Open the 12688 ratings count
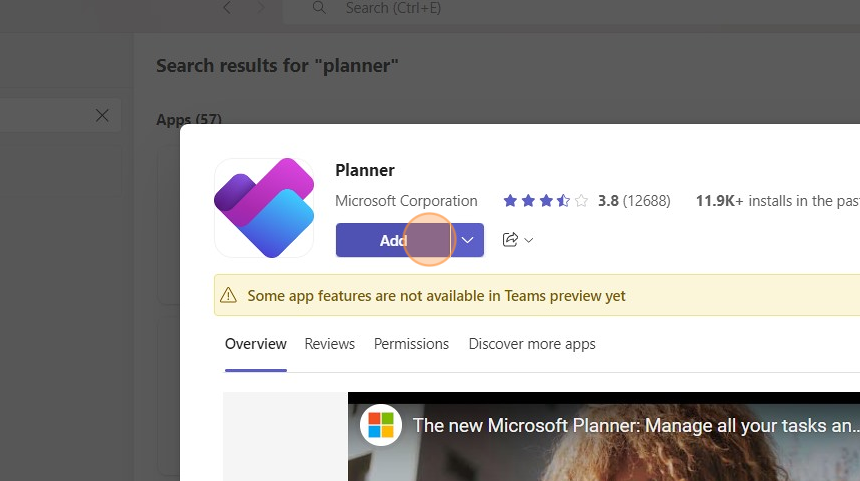 [646, 201]
